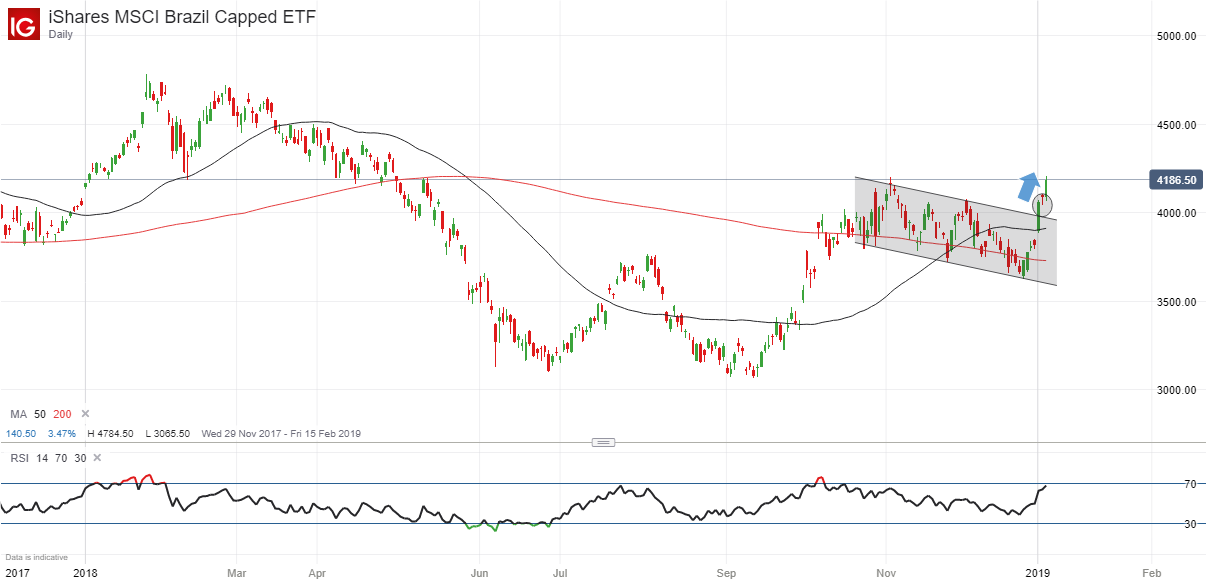Image resolution: width=1206 pixels, height=582 pixels.
Task: Click the pane divider handle above RSI
Action: tap(602, 442)
